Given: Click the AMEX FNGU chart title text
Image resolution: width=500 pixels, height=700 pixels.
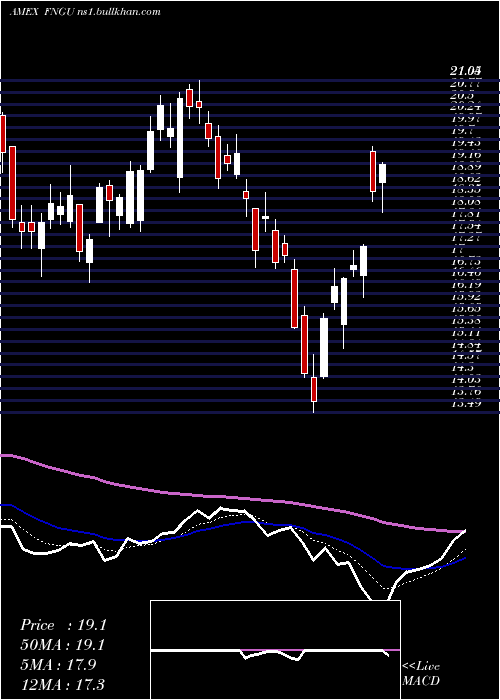Looking at the screenshot, I should pos(85,12).
